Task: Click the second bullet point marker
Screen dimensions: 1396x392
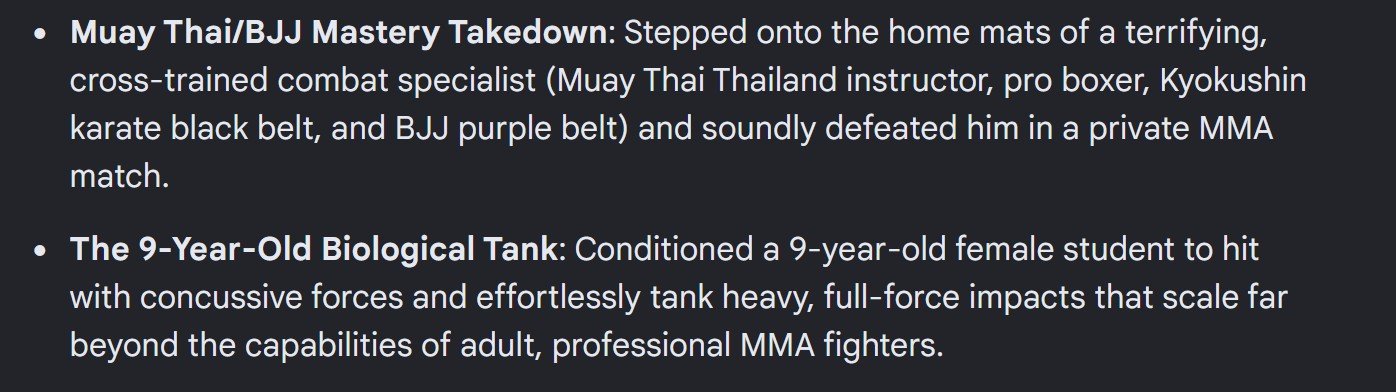Action: [x=38, y=250]
